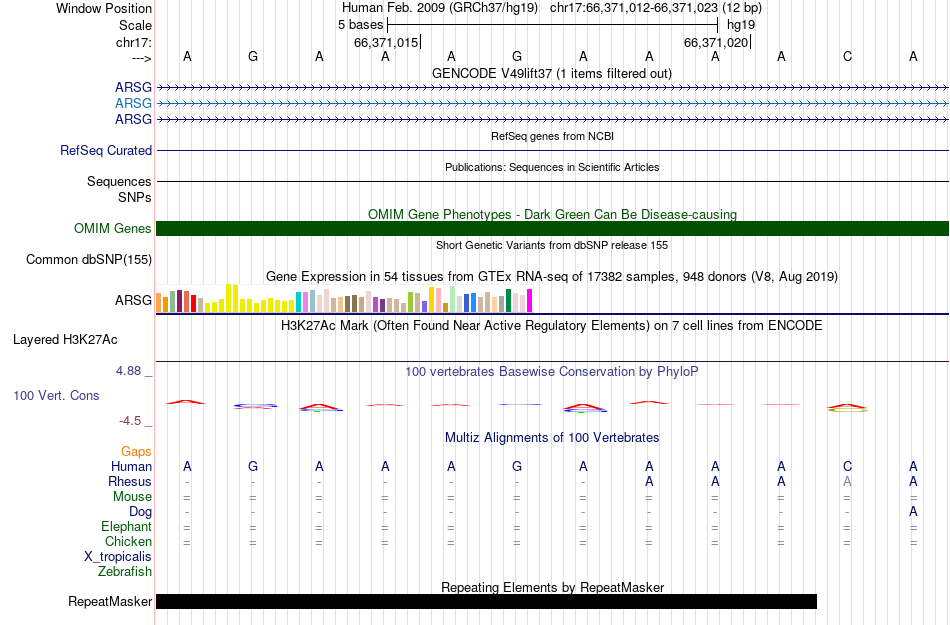Click the ARSG label beside the GTEx chart

(133, 300)
